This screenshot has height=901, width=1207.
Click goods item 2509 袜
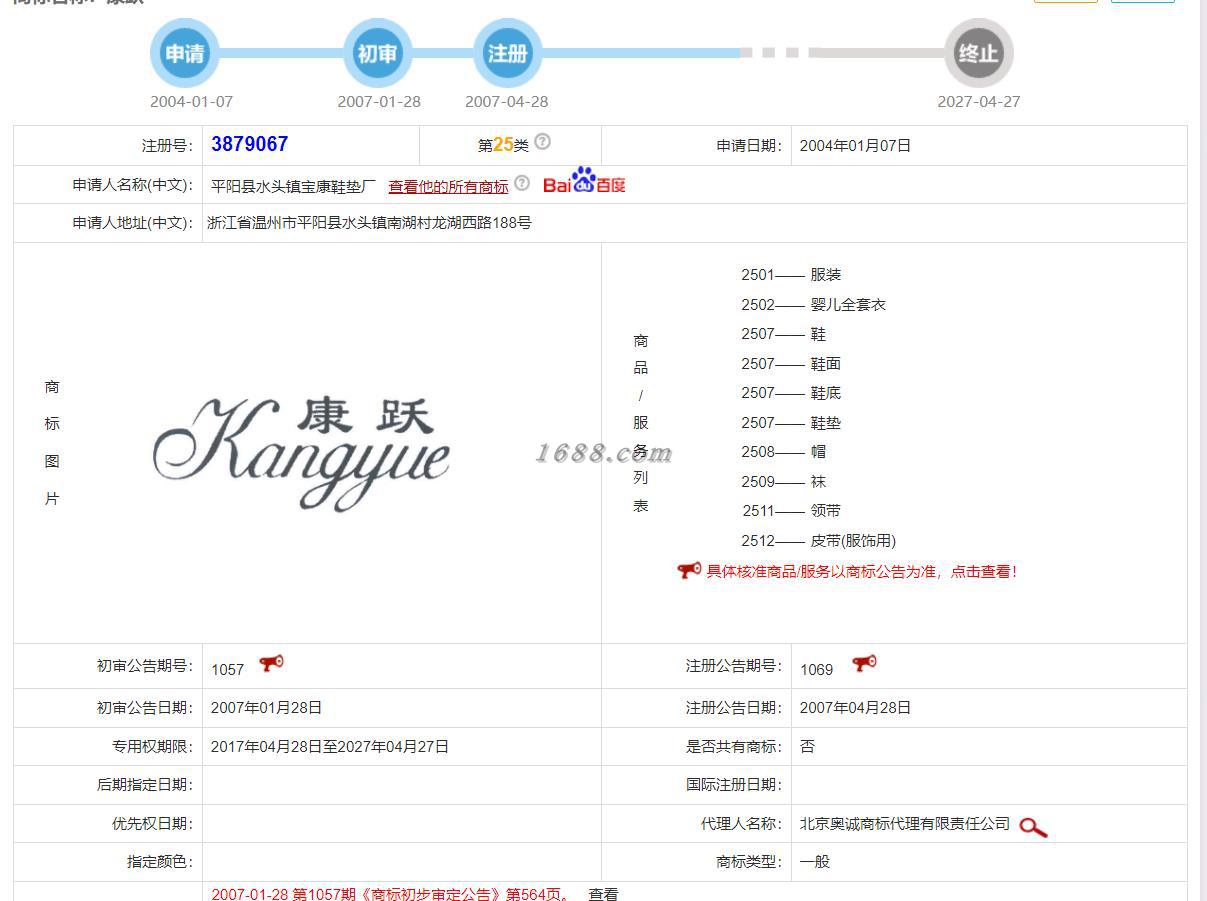click(x=784, y=482)
